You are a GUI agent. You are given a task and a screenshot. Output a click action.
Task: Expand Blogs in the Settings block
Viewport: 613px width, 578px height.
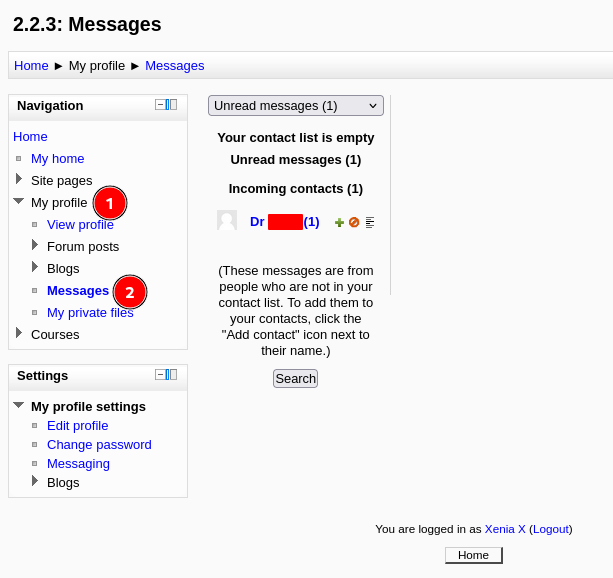coord(35,481)
